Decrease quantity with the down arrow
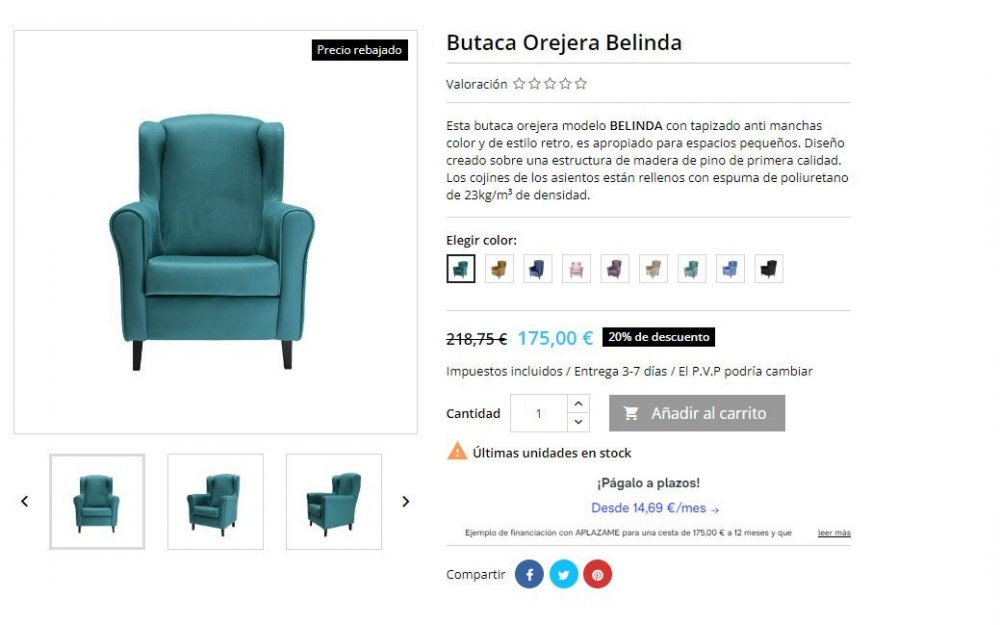The height and width of the screenshot is (625, 1000). 578,422
